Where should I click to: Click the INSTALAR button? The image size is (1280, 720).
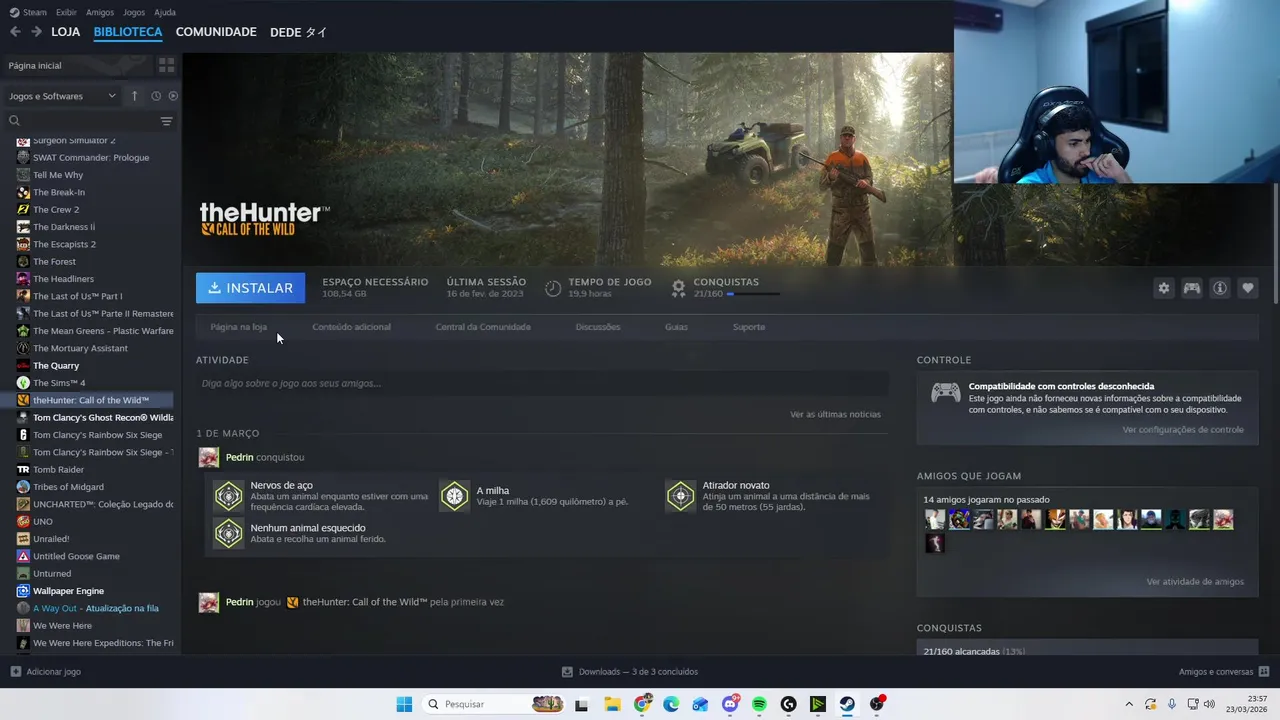click(x=250, y=288)
